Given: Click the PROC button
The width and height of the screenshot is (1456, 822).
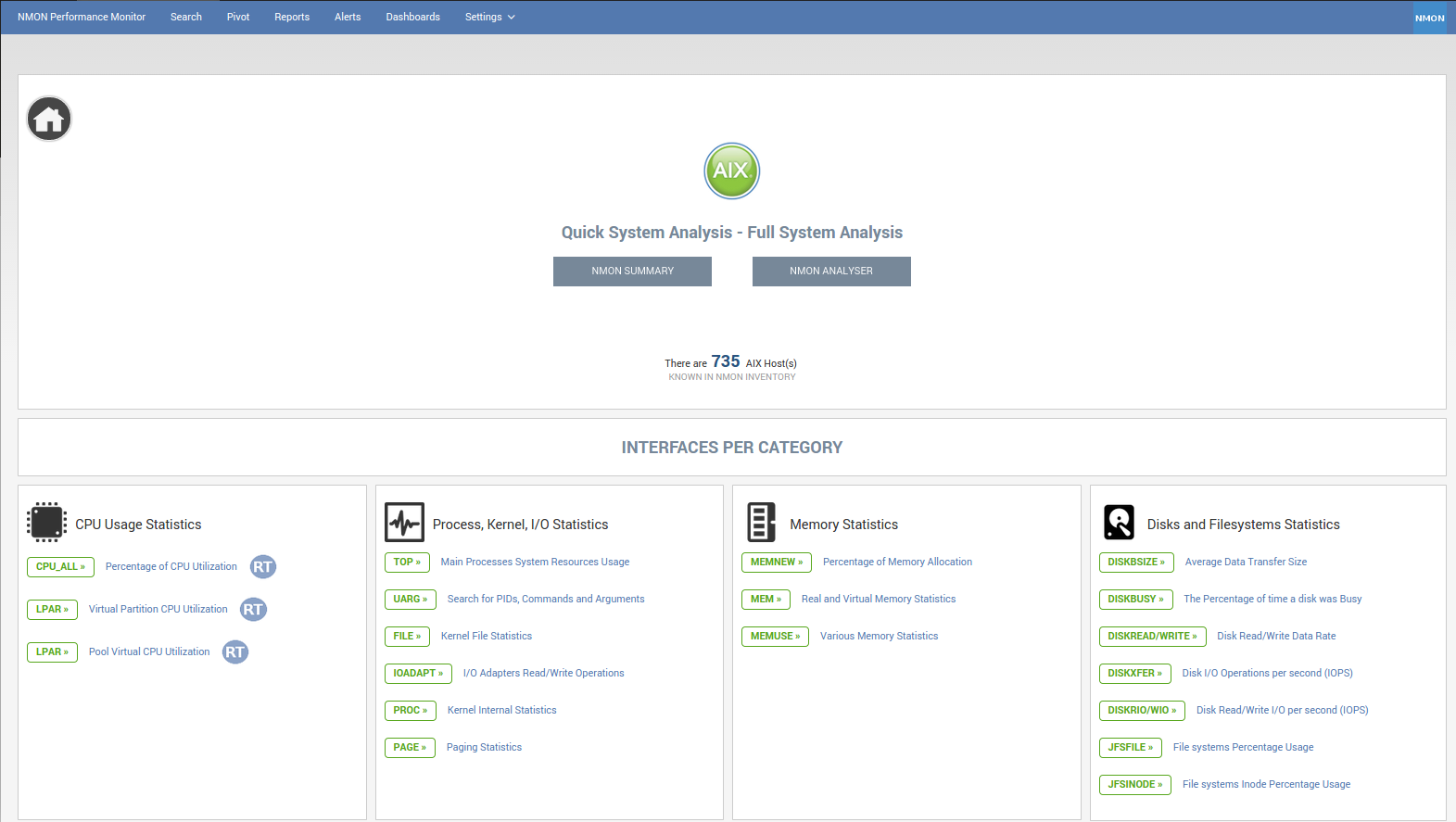Looking at the screenshot, I should [411, 711].
